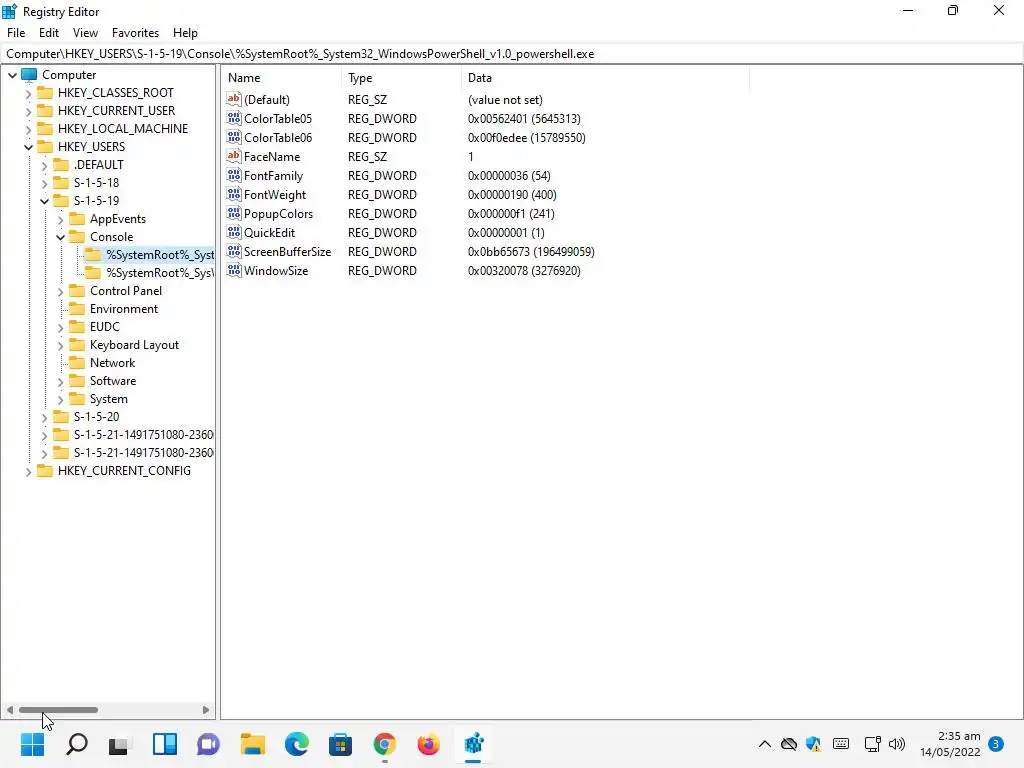
Task: Expand HKEY_LOCAL_MACHINE key
Action: click(x=28, y=129)
